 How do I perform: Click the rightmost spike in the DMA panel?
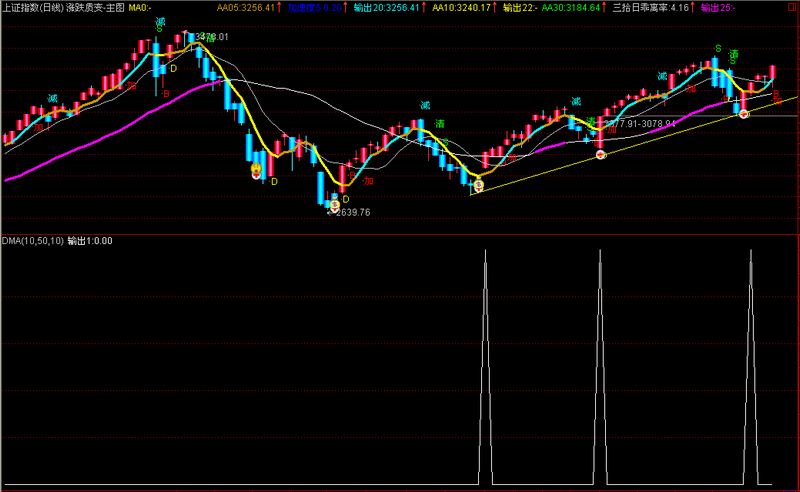coord(751,366)
